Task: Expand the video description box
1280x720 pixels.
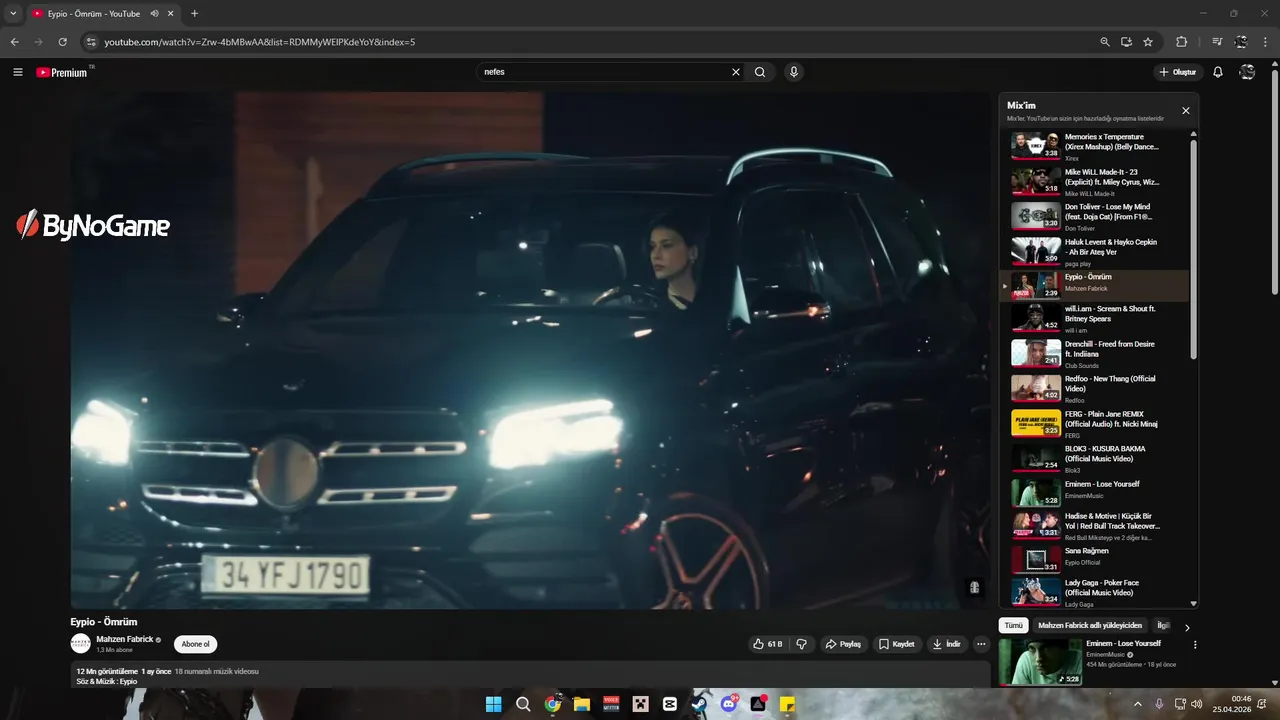Action: [x=530, y=676]
